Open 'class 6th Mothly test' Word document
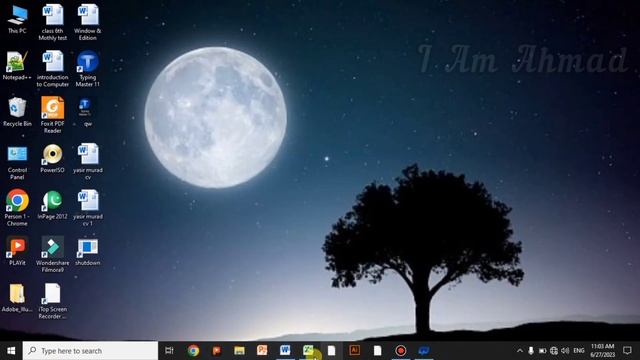Image resolution: width=640 pixels, height=360 pixels. (x=53, y=22)
